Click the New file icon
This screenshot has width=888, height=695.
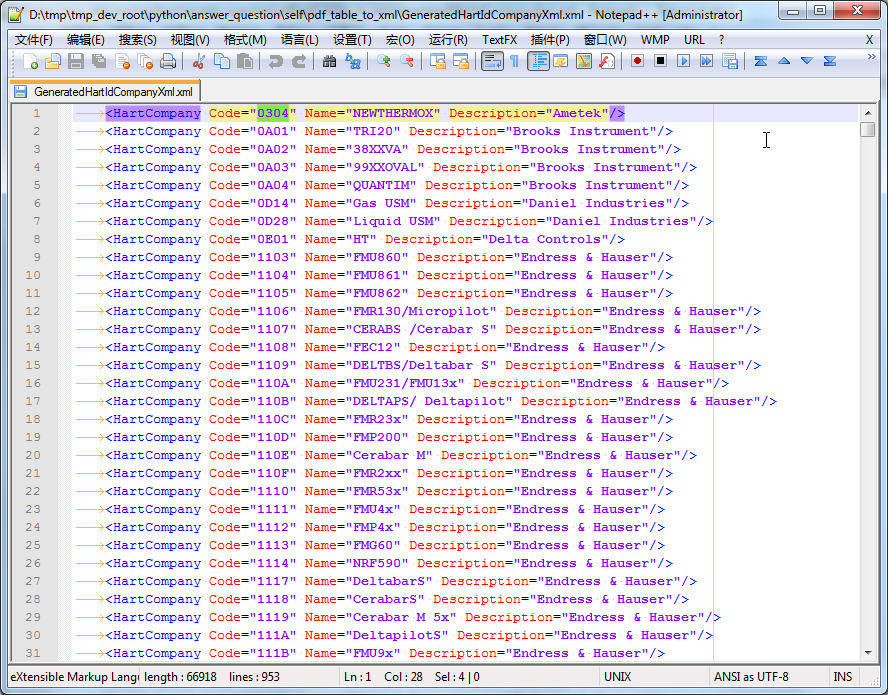pyautogui.click(x=30, y=62)
